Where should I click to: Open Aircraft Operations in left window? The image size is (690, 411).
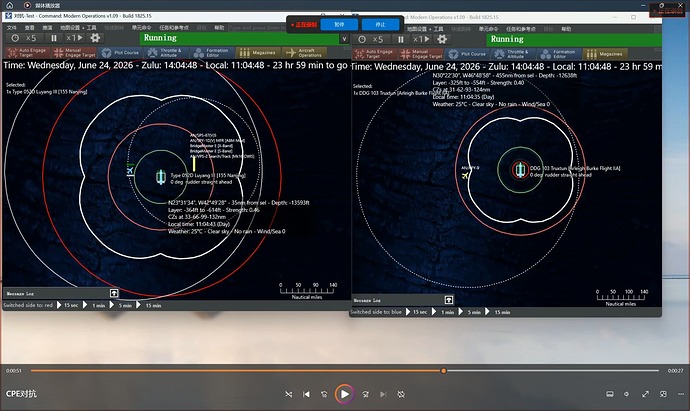pos(305,53)
